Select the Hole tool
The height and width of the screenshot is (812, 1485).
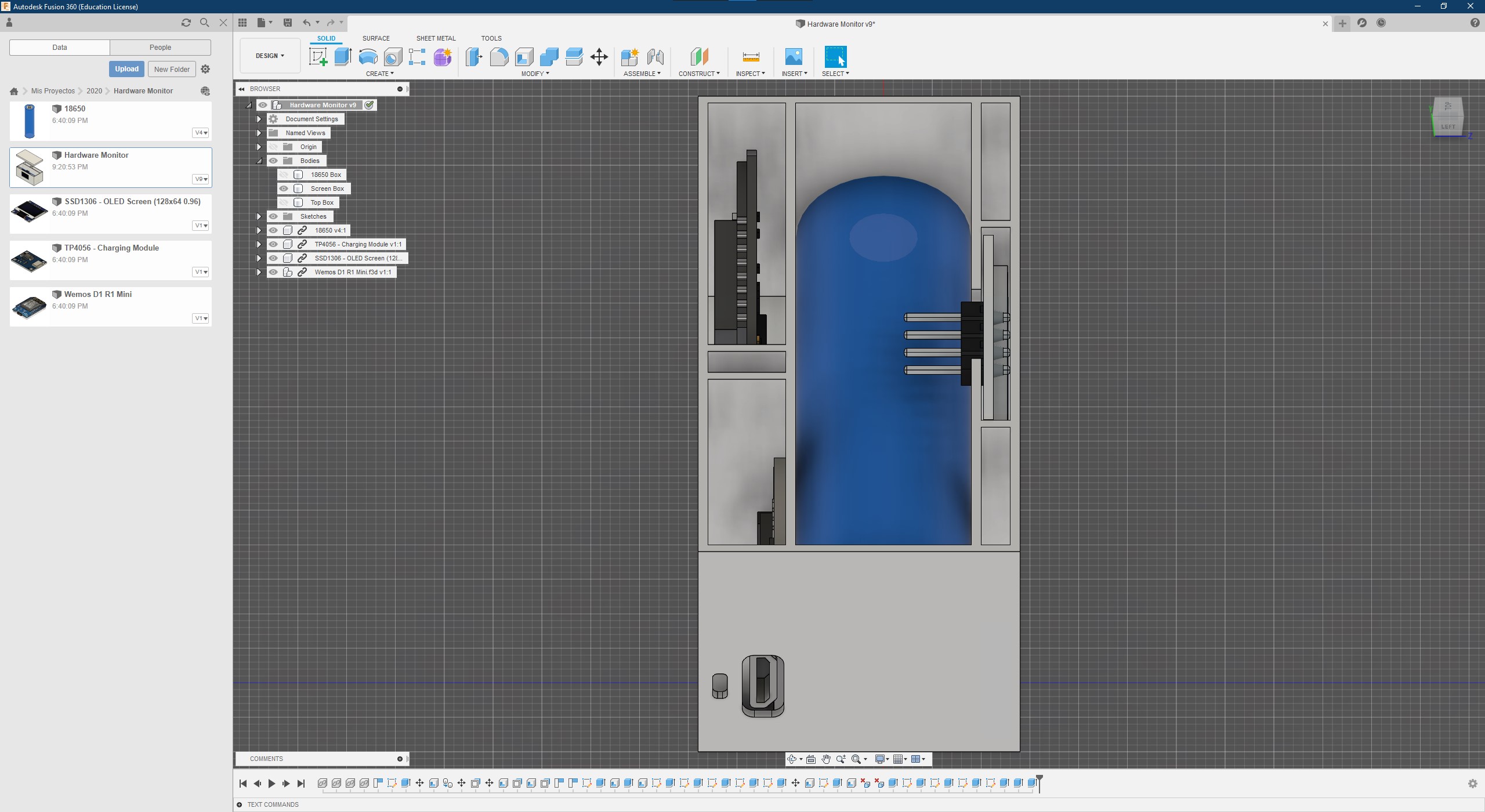click(x=393, y=57)
